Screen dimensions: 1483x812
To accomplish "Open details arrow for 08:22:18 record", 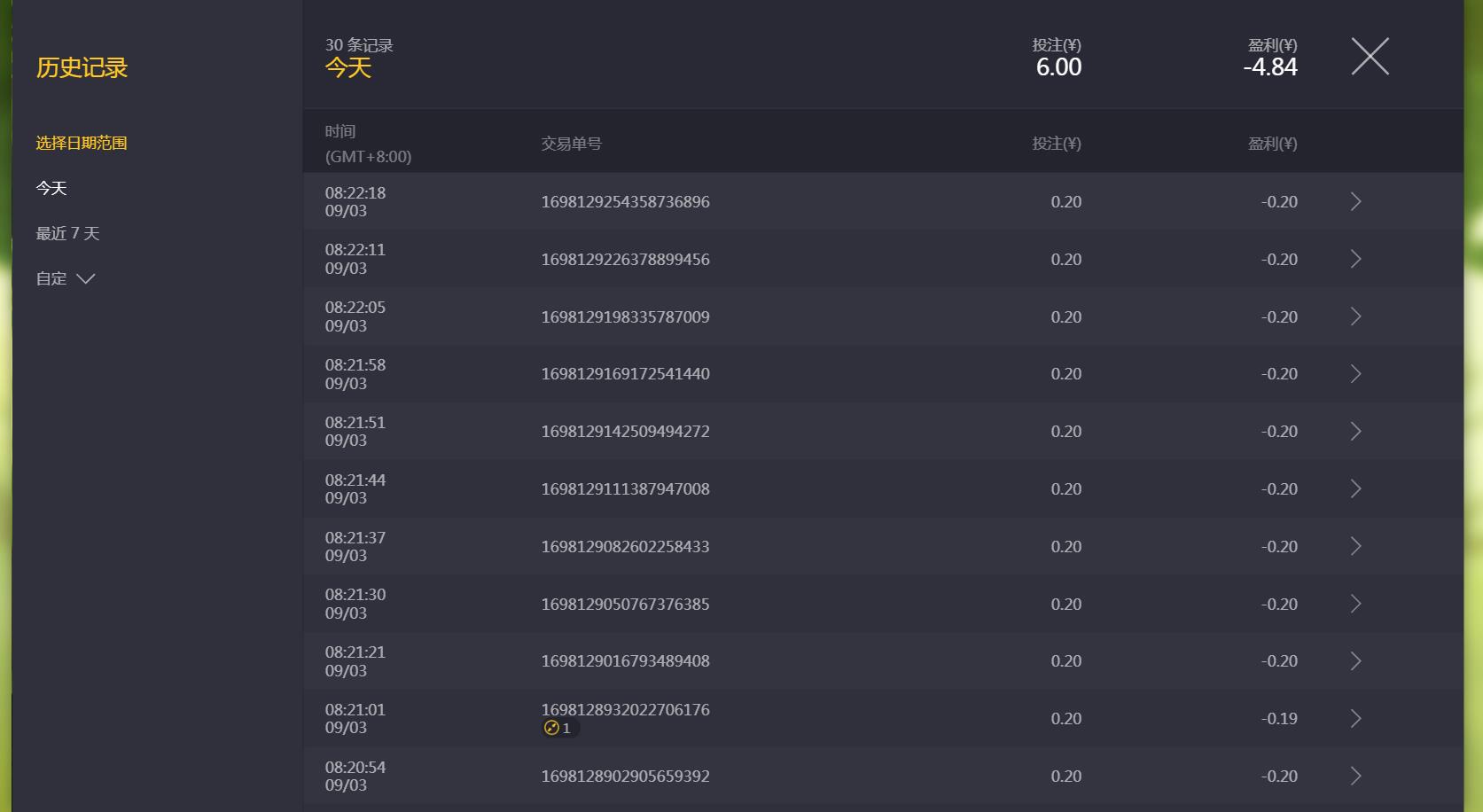I will pyautogui.click(x=1355, y=201).
